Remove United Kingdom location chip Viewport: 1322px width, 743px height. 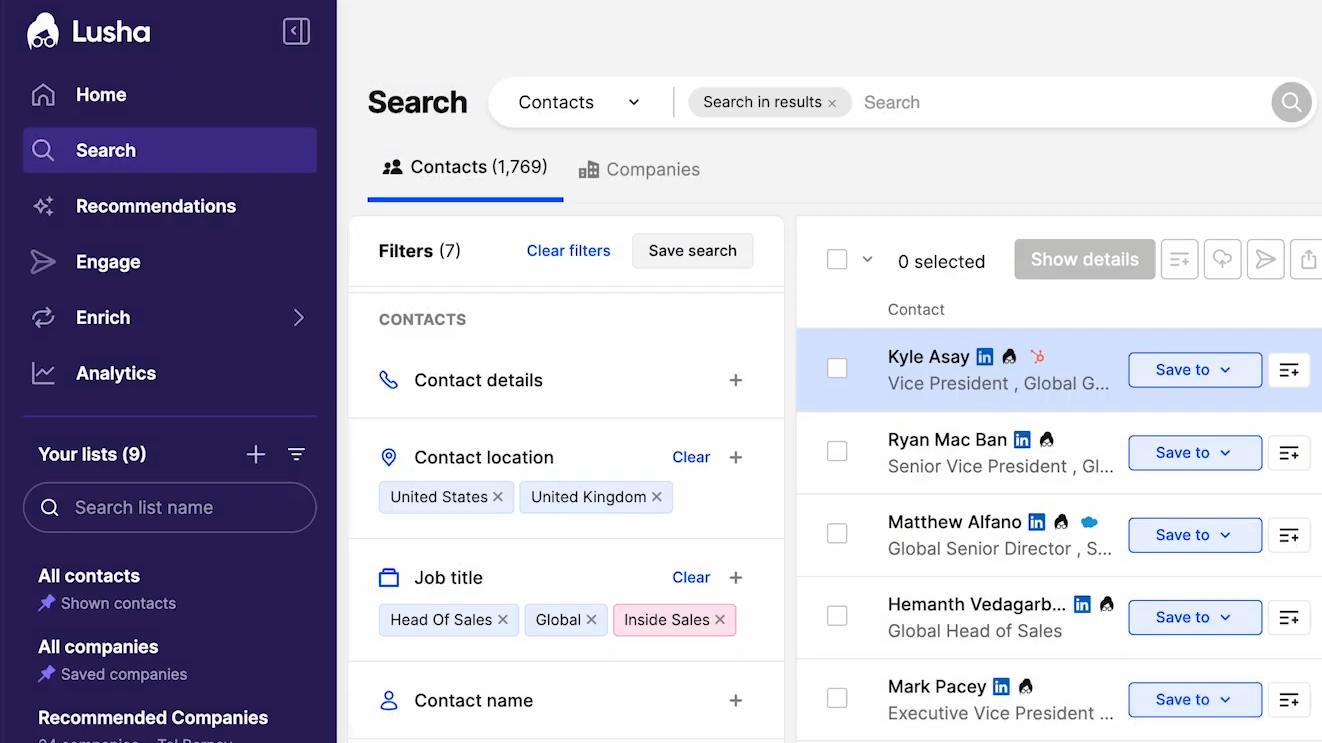[x=657, y=497]
